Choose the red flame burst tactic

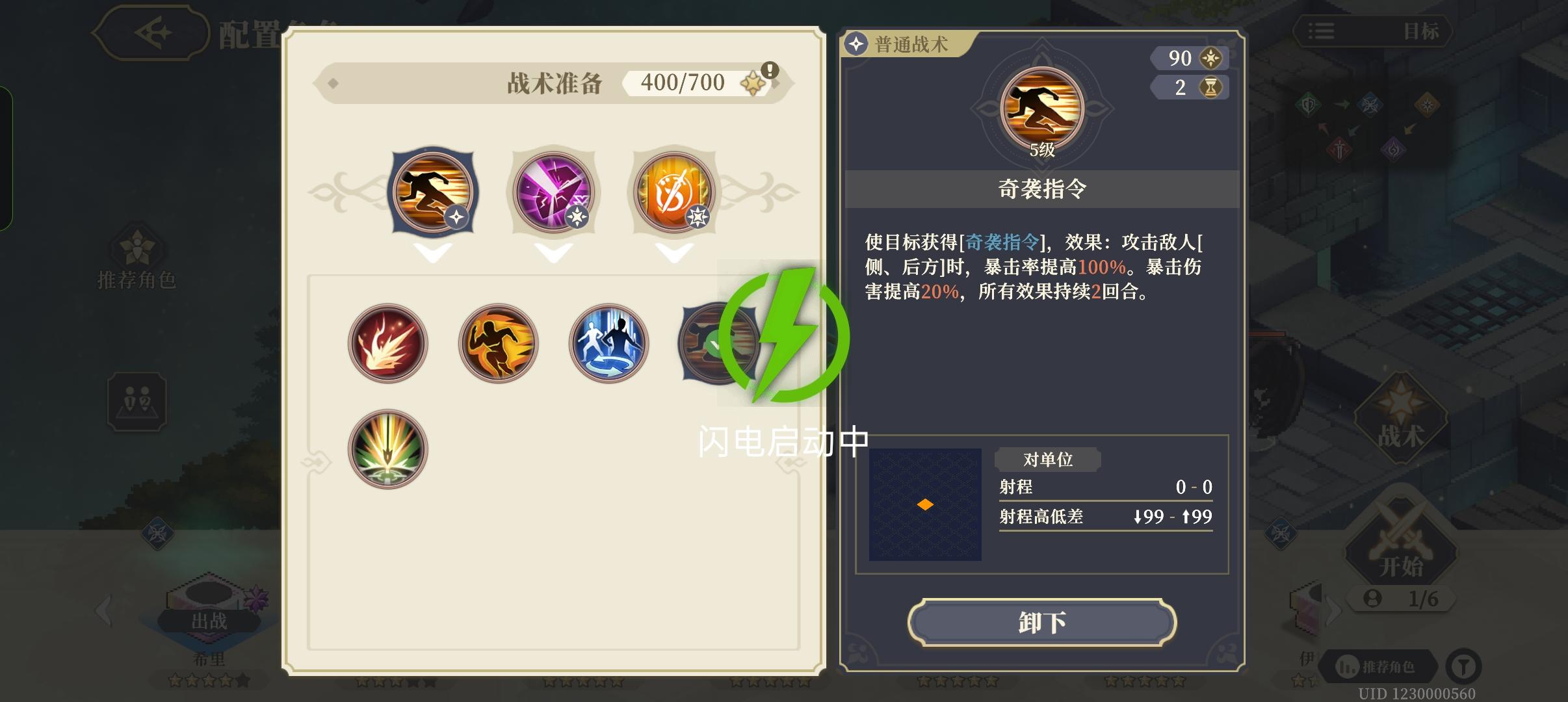(388, 343)
